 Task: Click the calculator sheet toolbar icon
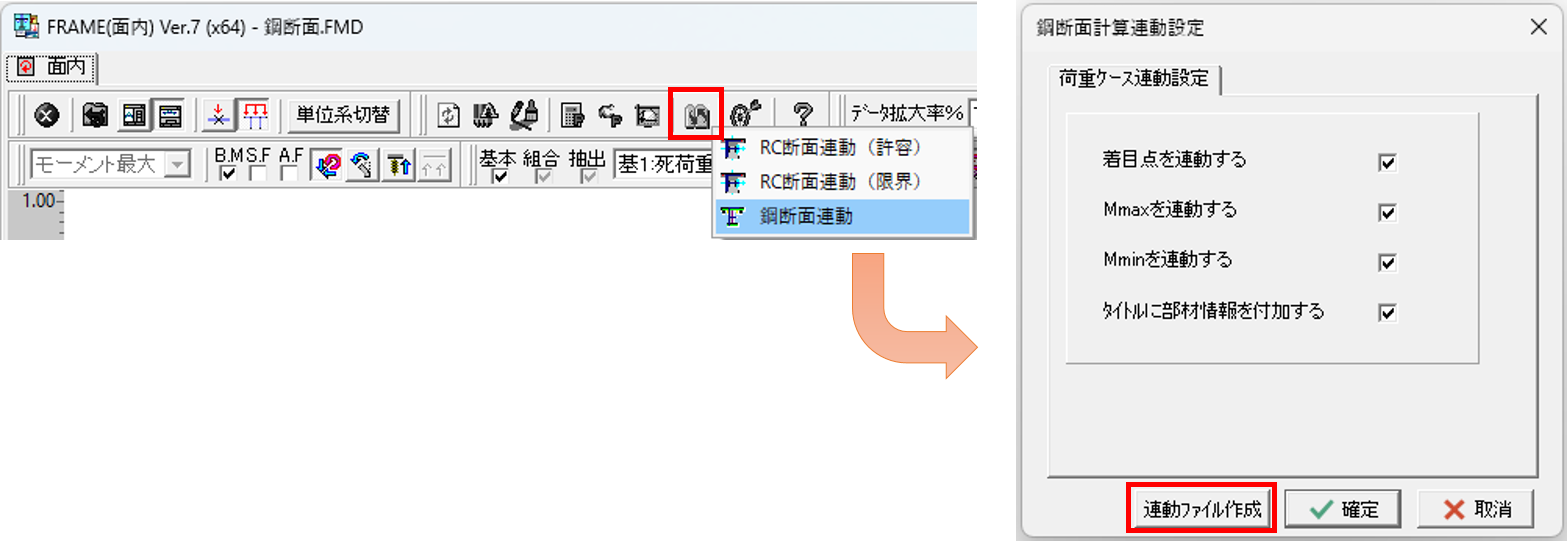[x=572, y=115]
